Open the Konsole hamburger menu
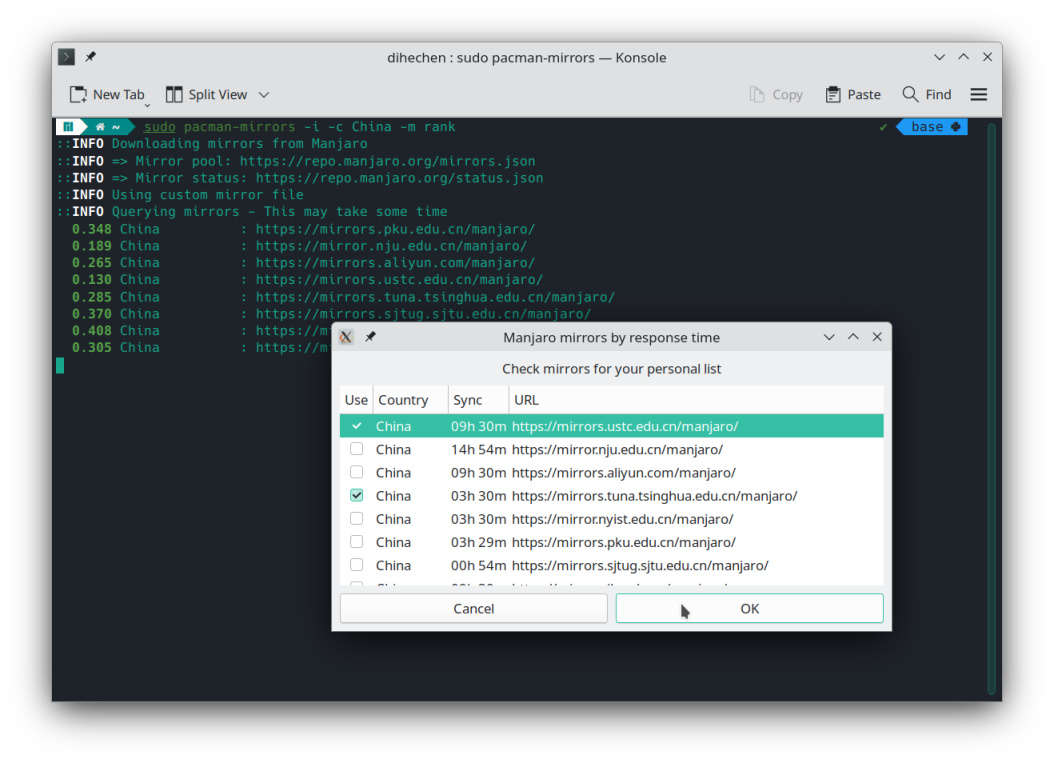The width and height of the screenshot is (1054, 763). (979, 94)
